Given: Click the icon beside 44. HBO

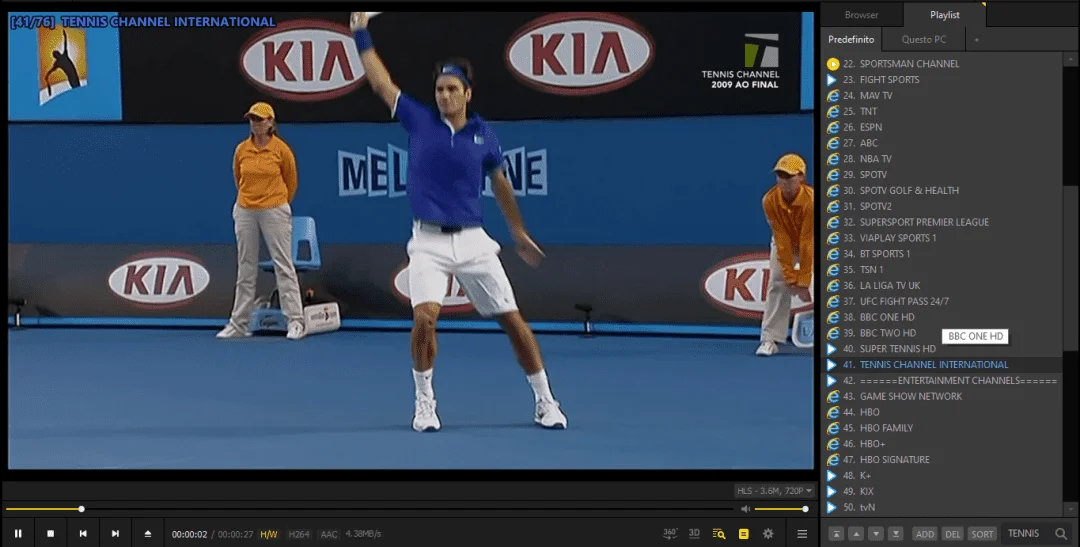Looking at the screenshot, I should coord(833,412).
